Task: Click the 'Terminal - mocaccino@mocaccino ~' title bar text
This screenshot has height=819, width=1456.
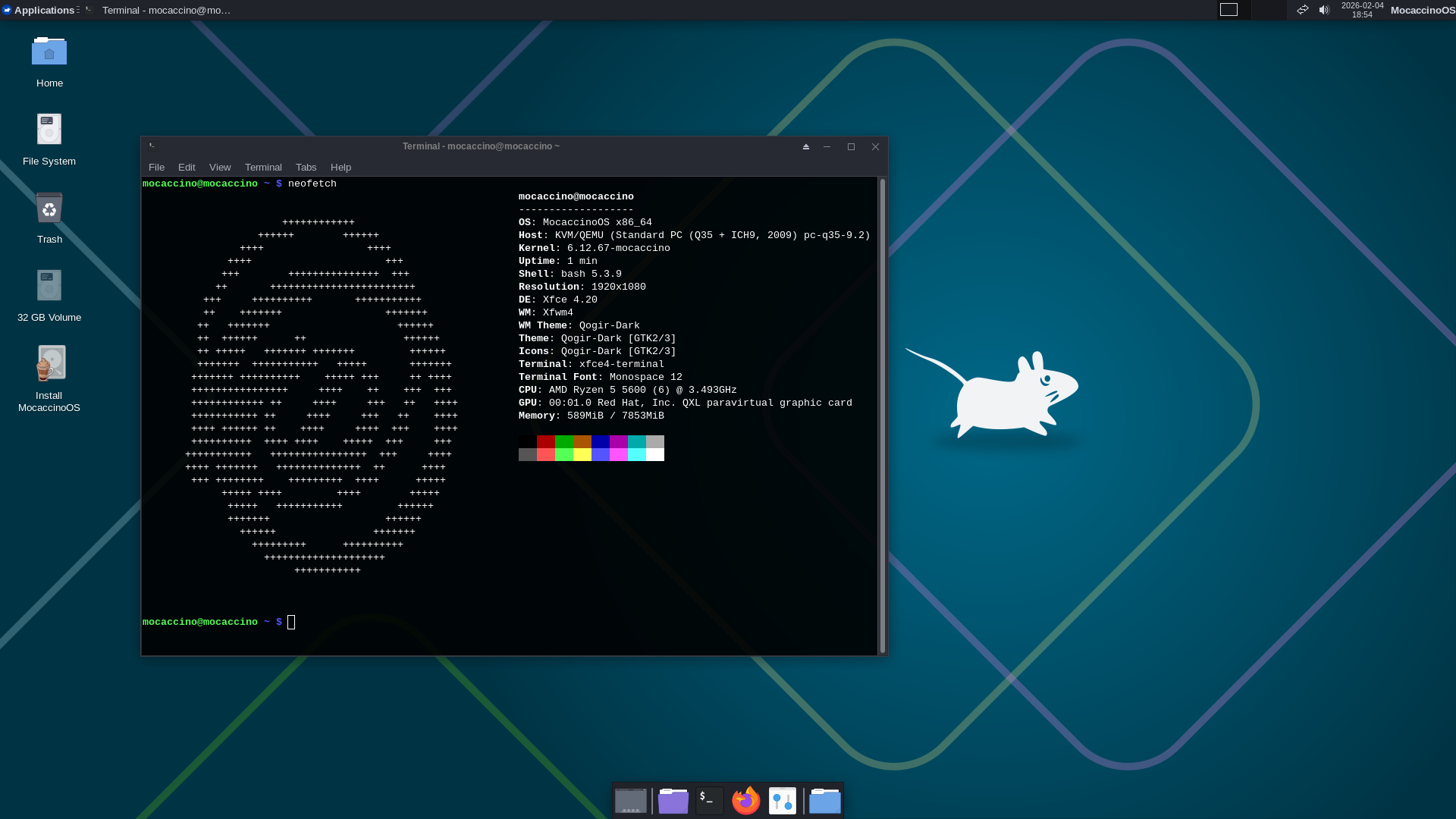Action: tap(481, 146)
